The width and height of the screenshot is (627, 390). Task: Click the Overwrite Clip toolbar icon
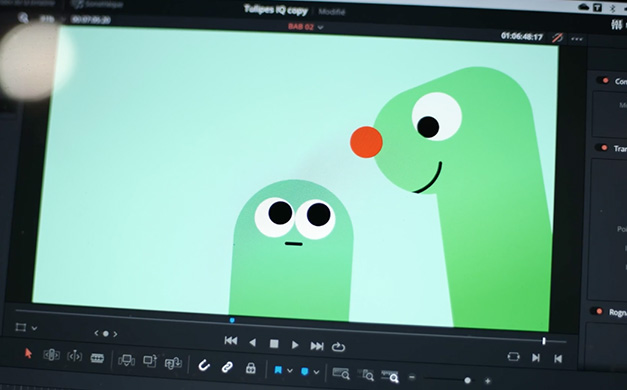click(x=150, y=361)
